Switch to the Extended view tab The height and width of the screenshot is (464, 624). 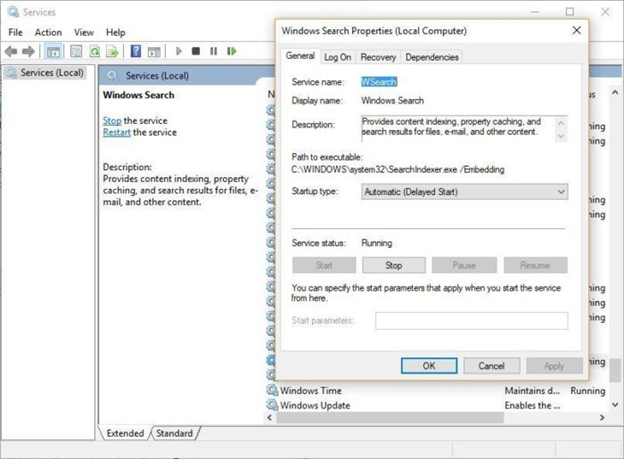tap(125, 433)
